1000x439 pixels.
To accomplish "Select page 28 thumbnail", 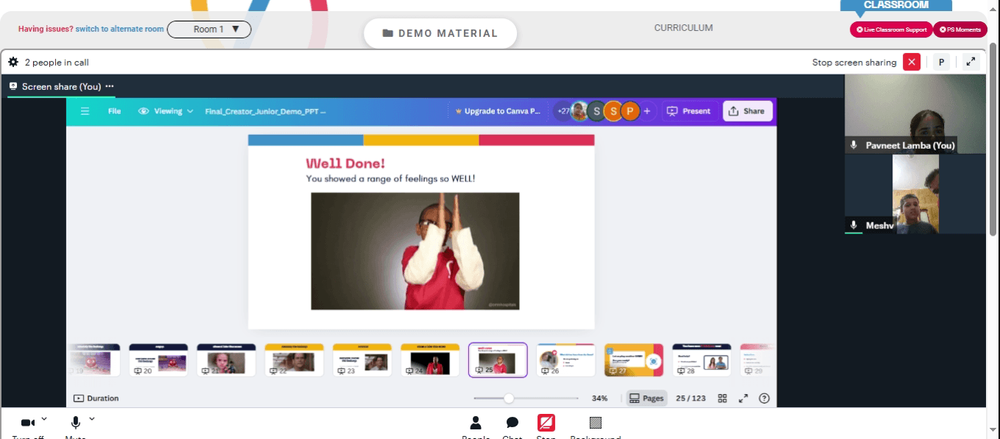I will 702,360.
